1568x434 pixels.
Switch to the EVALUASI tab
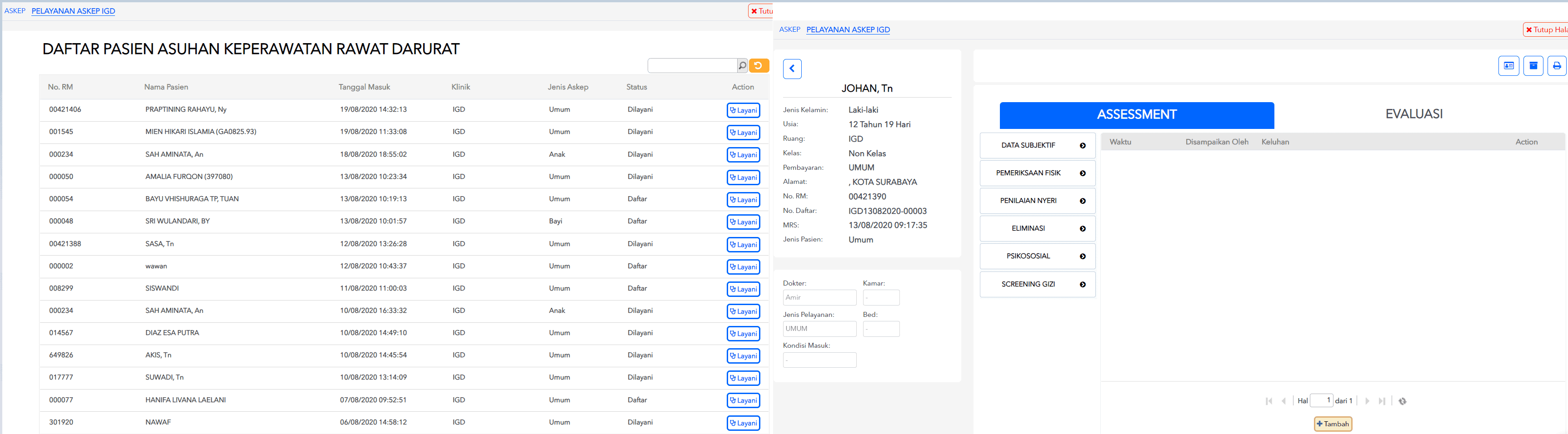(1413, 114)
